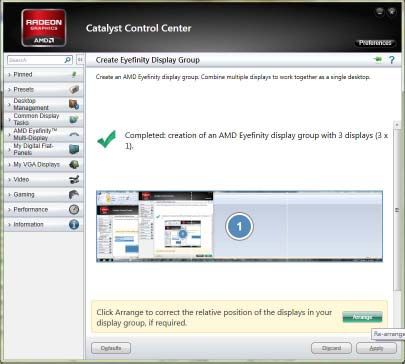405x364 pixels.
Task: Open Common Display Tasks item
Action: [x=43, y=119]
